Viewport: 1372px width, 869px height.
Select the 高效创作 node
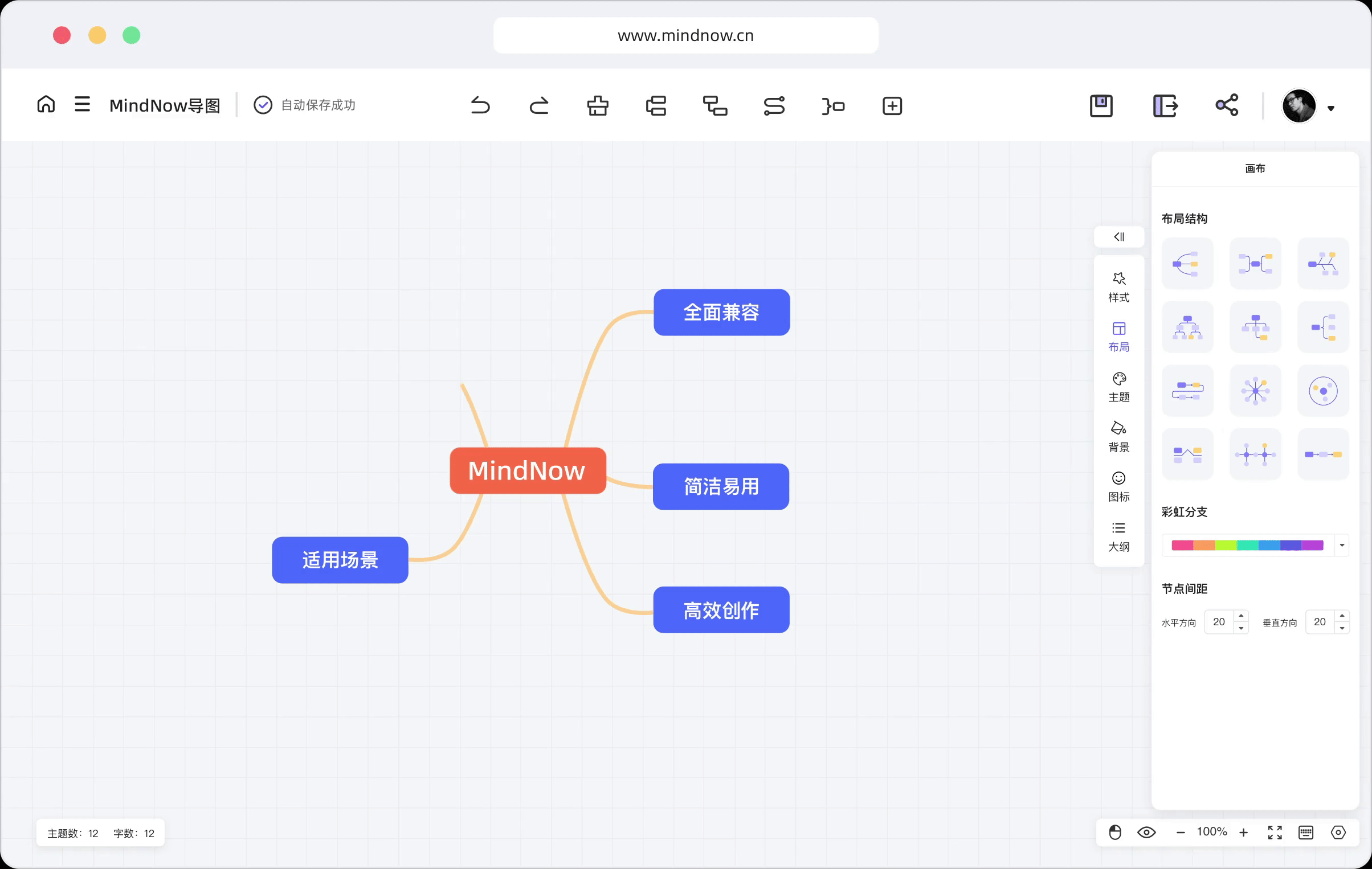coord(721,610)
